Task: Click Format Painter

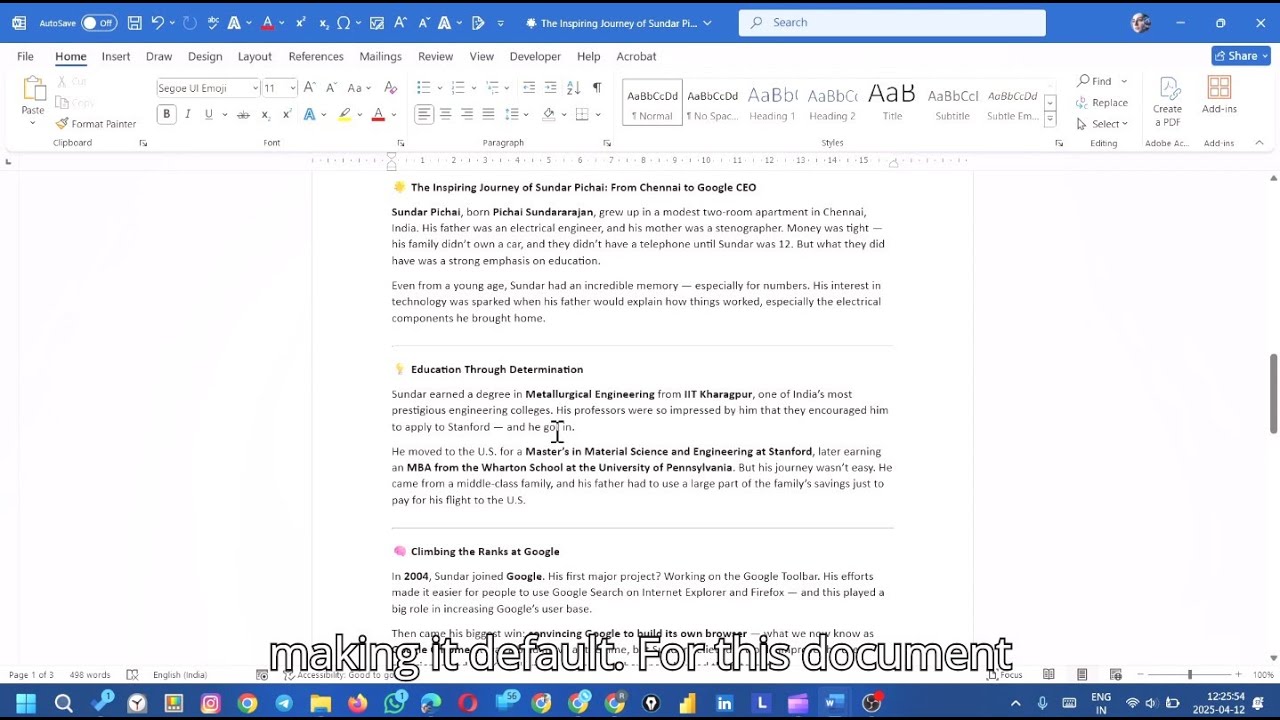Action: click(96, 124)
